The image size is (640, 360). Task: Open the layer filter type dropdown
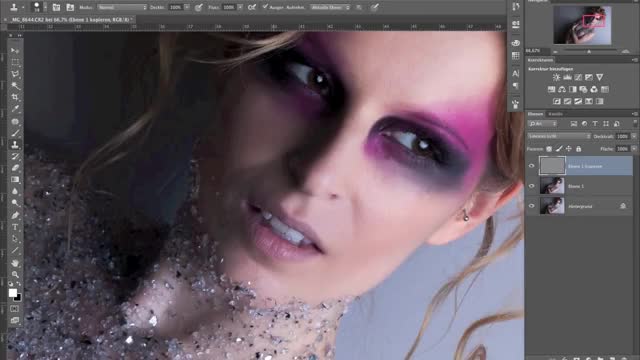coord(542,124)
